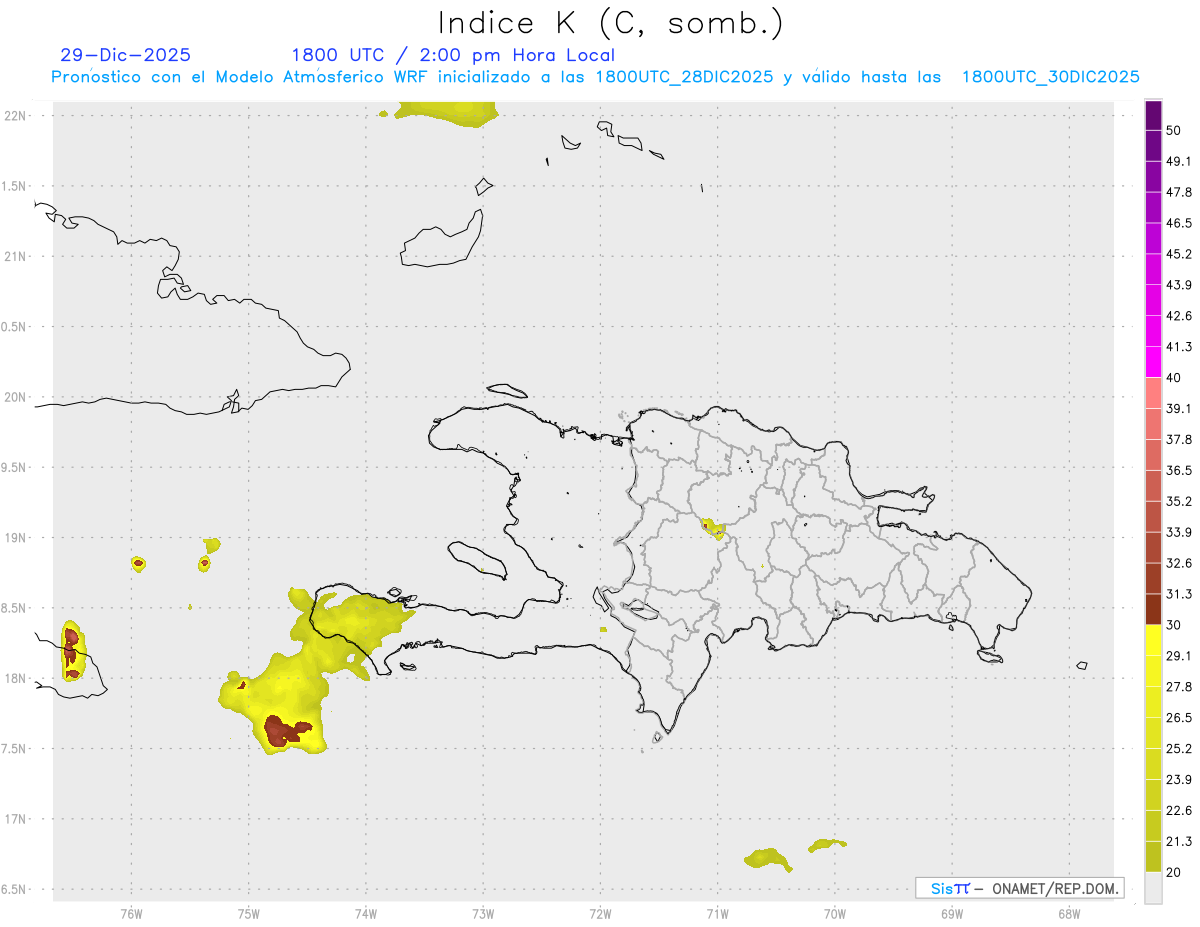Click the color scale value '49.1'
This screenshot has height=927, width=1200.
point(1179,161)
